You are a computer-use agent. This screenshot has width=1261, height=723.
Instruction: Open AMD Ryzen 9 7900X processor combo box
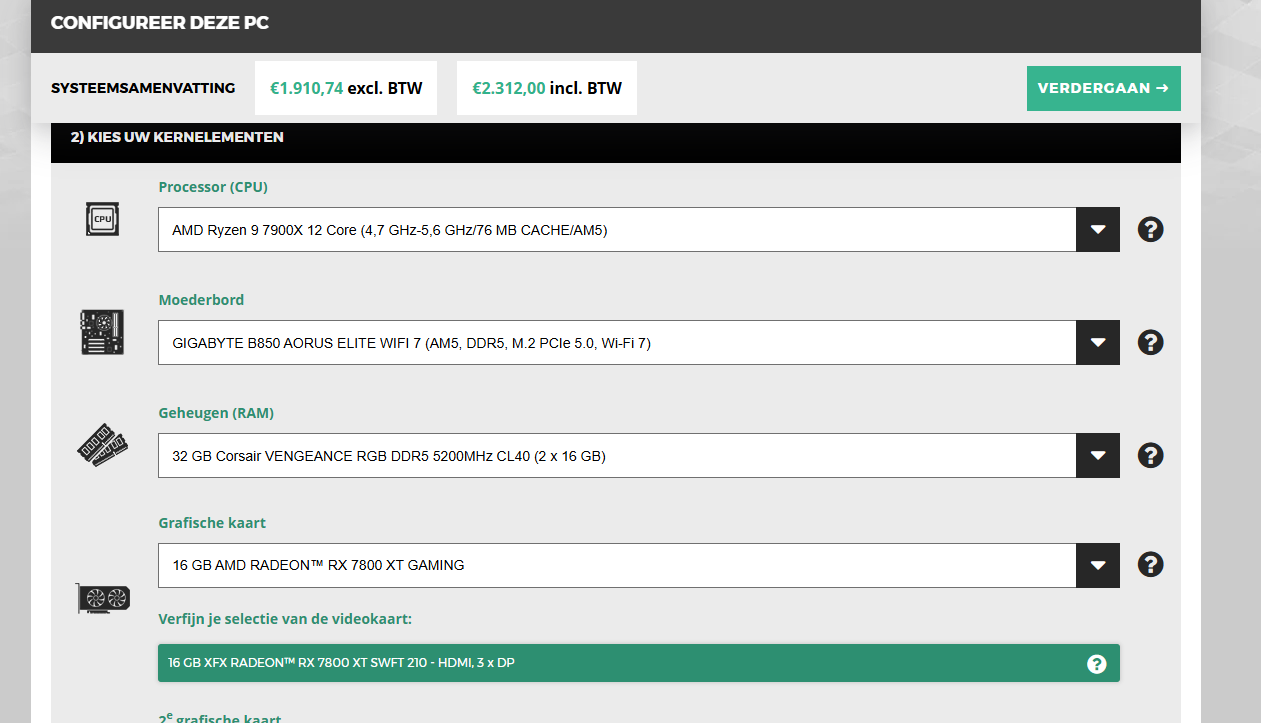tap(639, 230)
